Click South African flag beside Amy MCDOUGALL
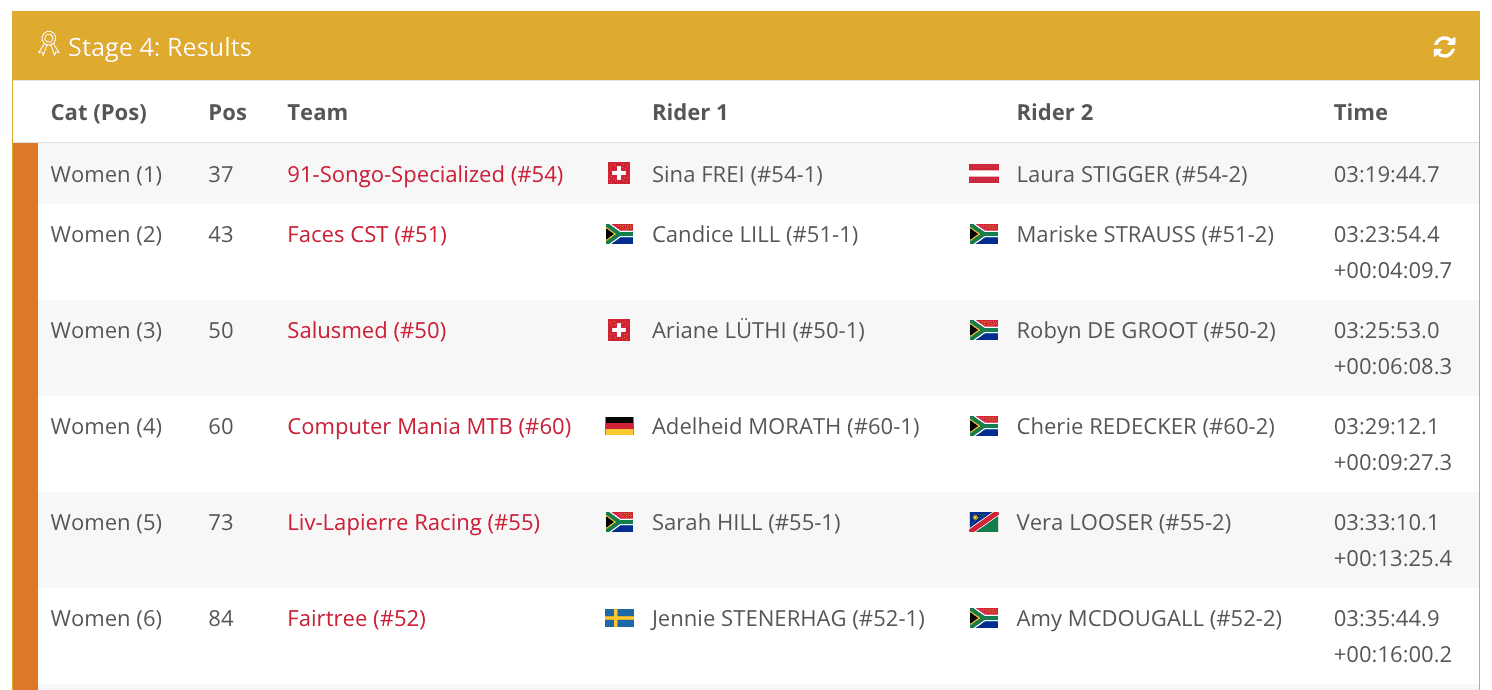 [x=984, y=618]
